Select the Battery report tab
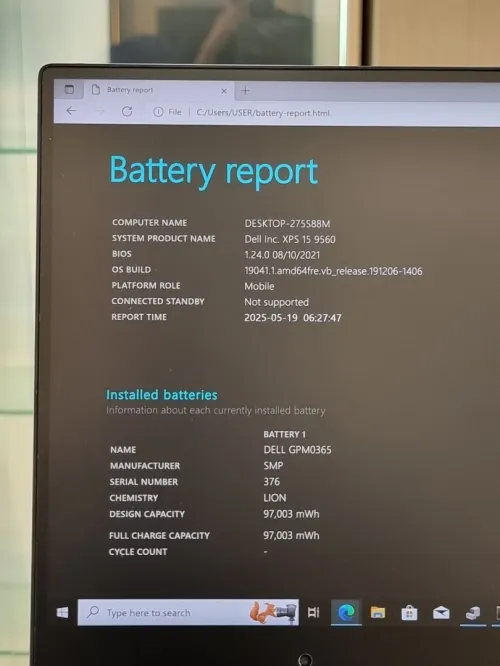500x666 pixels. click(x=161, y=90)
